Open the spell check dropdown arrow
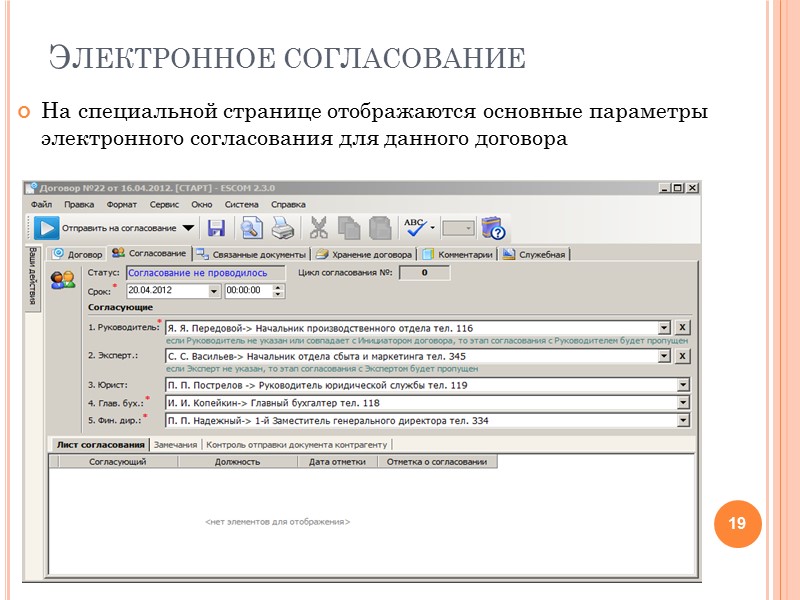Screen dimensions: 800x600 (x=433, y=228)
